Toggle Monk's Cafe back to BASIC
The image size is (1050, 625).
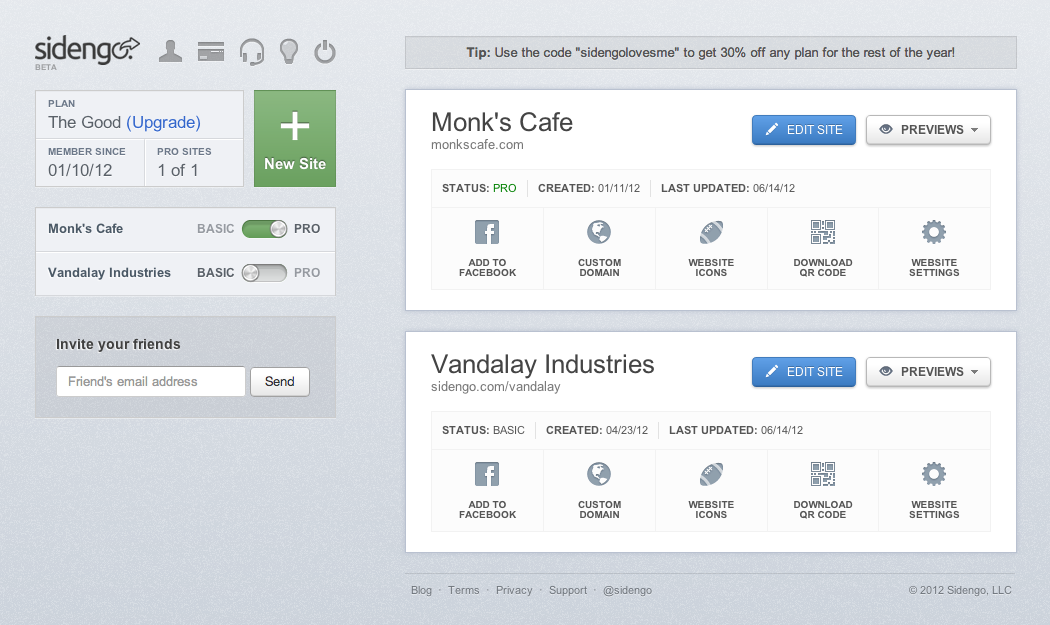263,228
